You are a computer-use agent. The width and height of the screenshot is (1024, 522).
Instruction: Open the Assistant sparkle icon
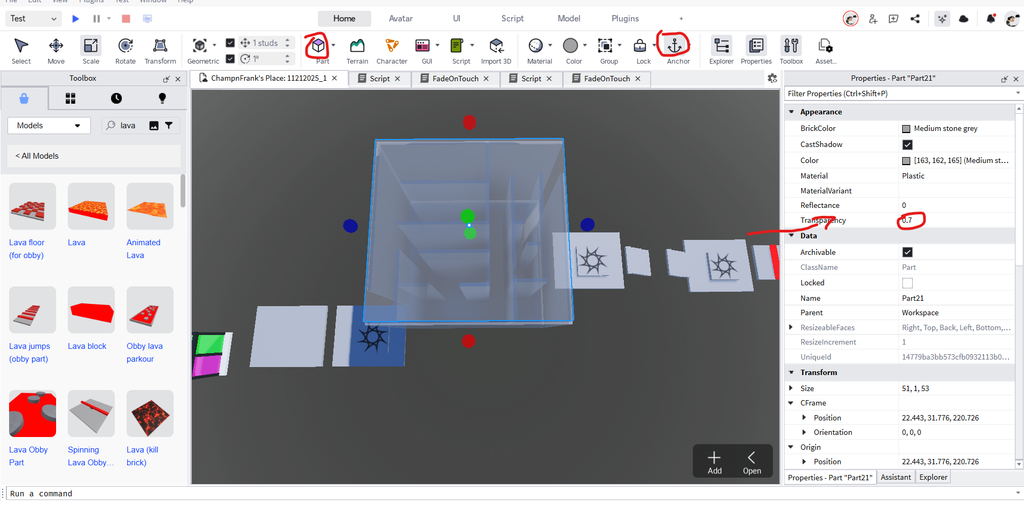click(x=942, y=19)
